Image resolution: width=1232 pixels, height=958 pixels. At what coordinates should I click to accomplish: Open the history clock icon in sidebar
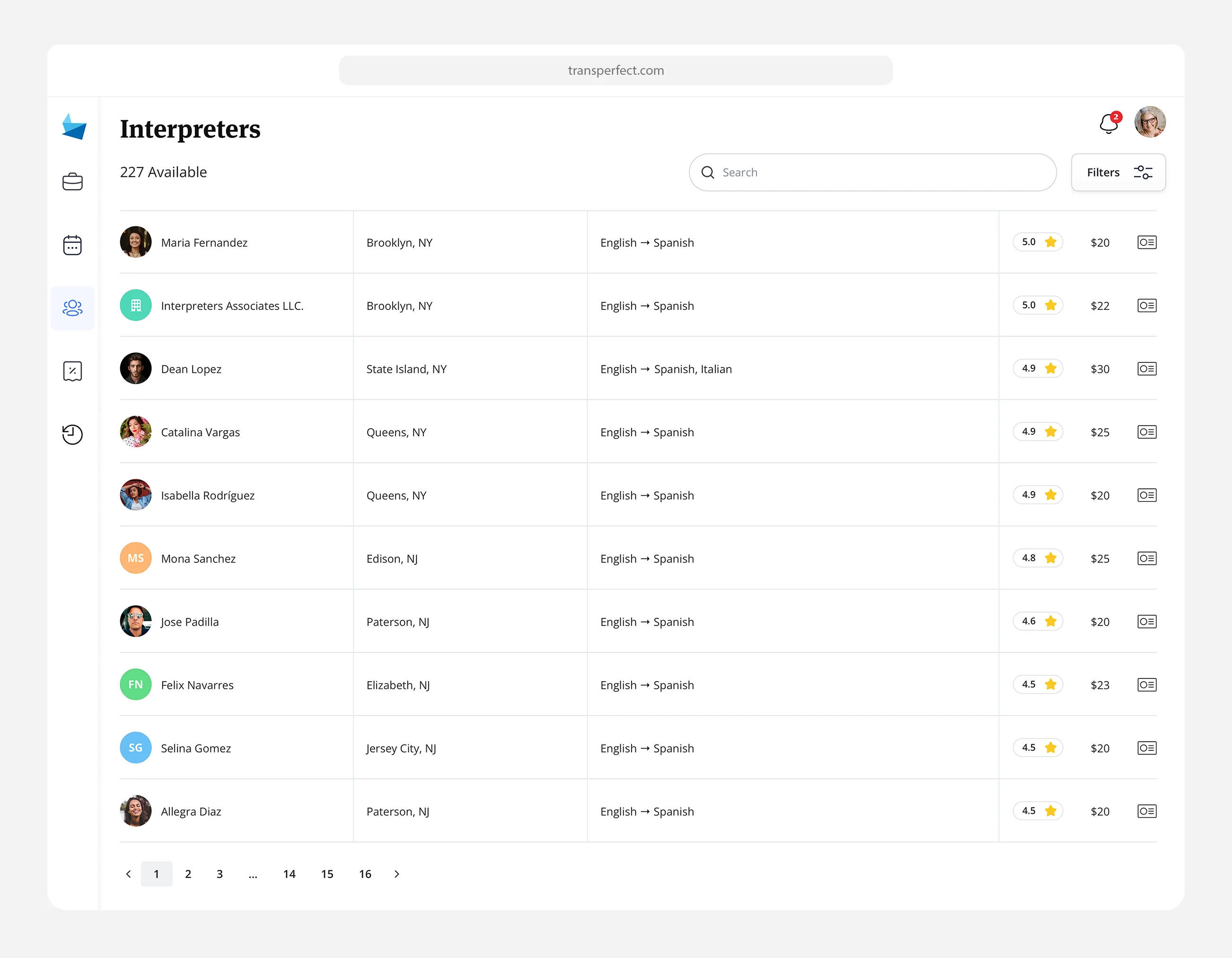(72, 434)
